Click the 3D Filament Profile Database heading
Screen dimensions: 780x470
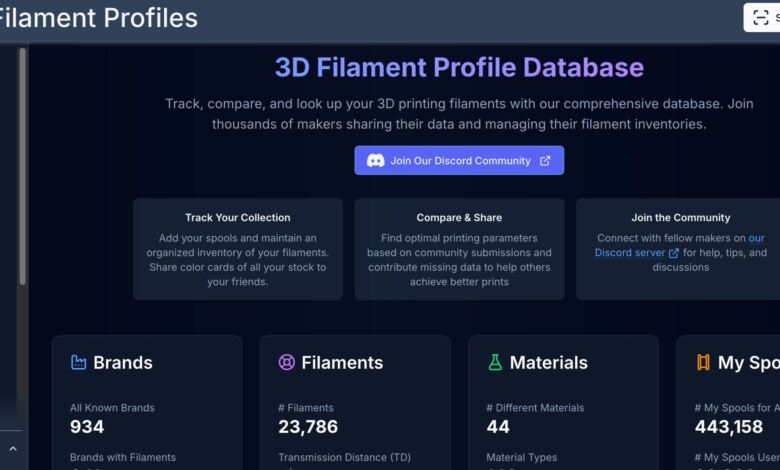(x=459, y=67)
